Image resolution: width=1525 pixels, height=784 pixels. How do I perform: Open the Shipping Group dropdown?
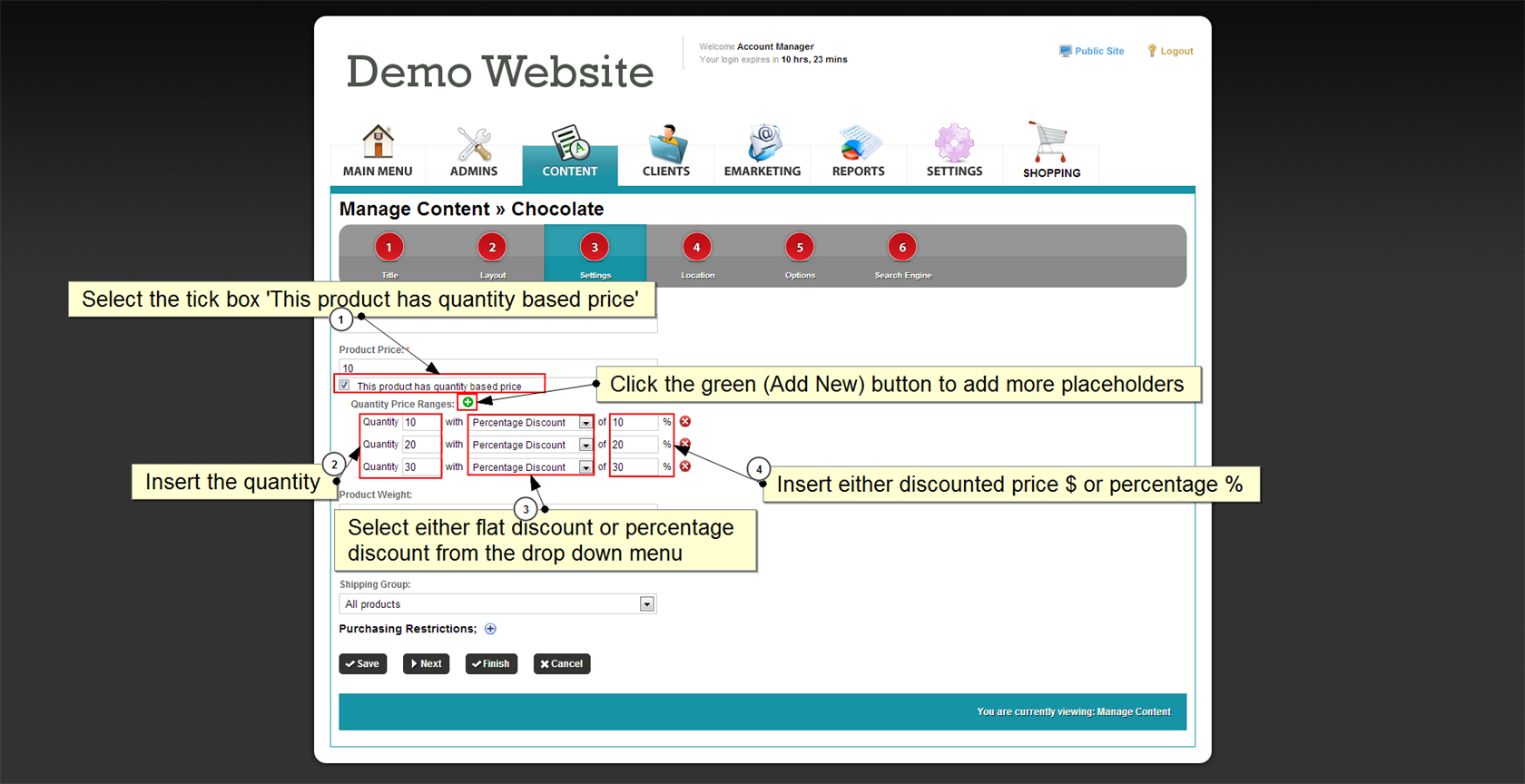coord(646,604)
